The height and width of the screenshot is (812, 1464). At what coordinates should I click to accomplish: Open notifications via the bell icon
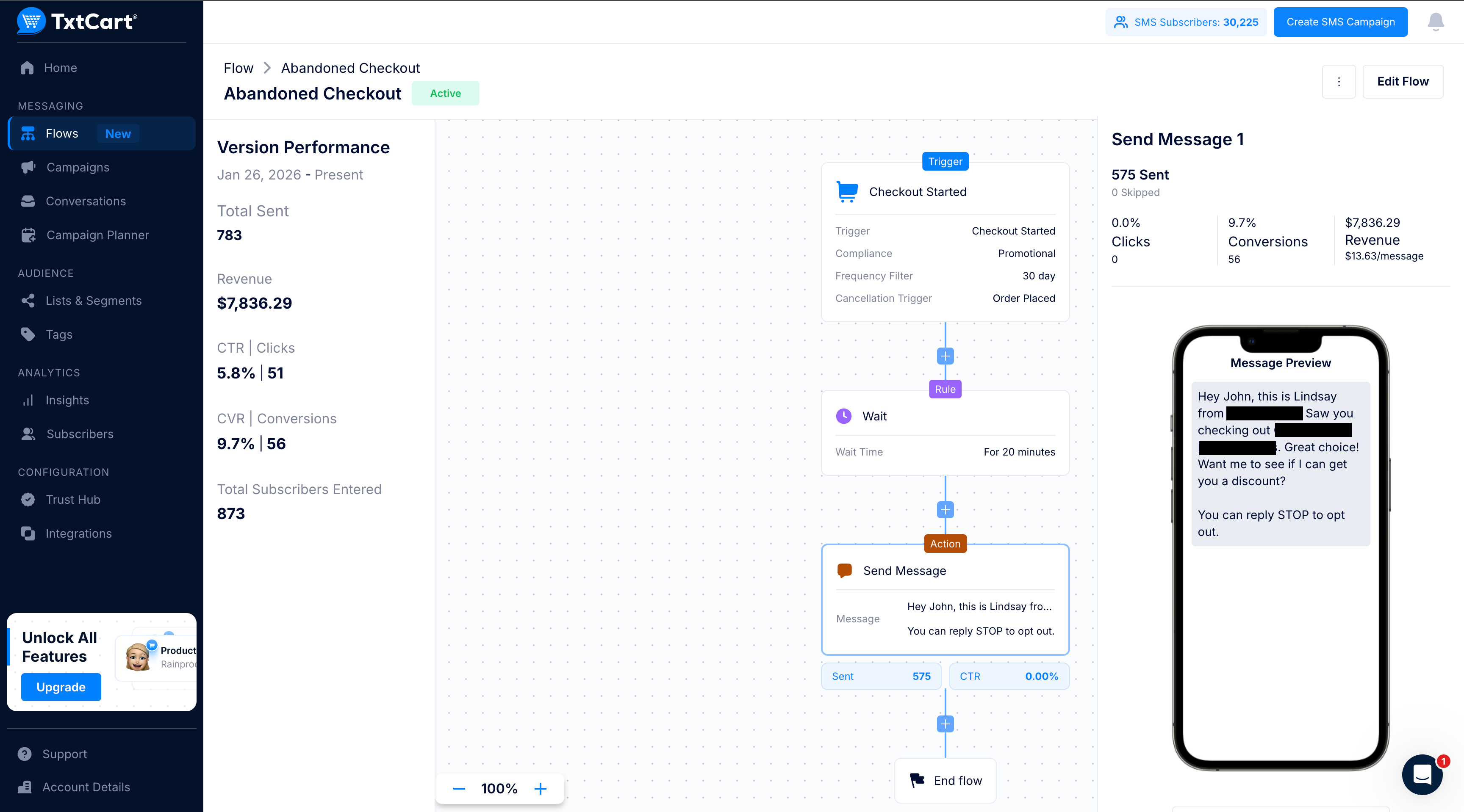click(1436, 22)
